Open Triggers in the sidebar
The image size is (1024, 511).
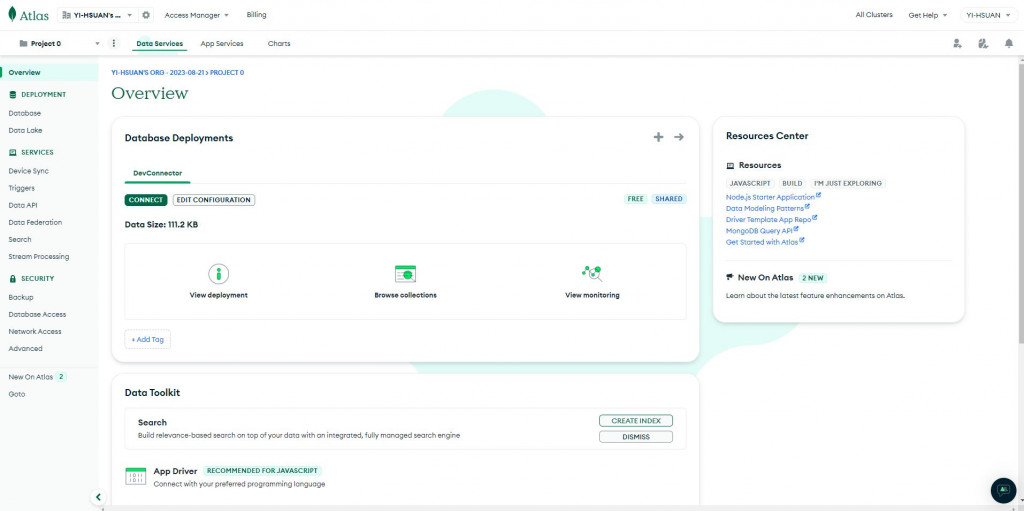point(22,188)
